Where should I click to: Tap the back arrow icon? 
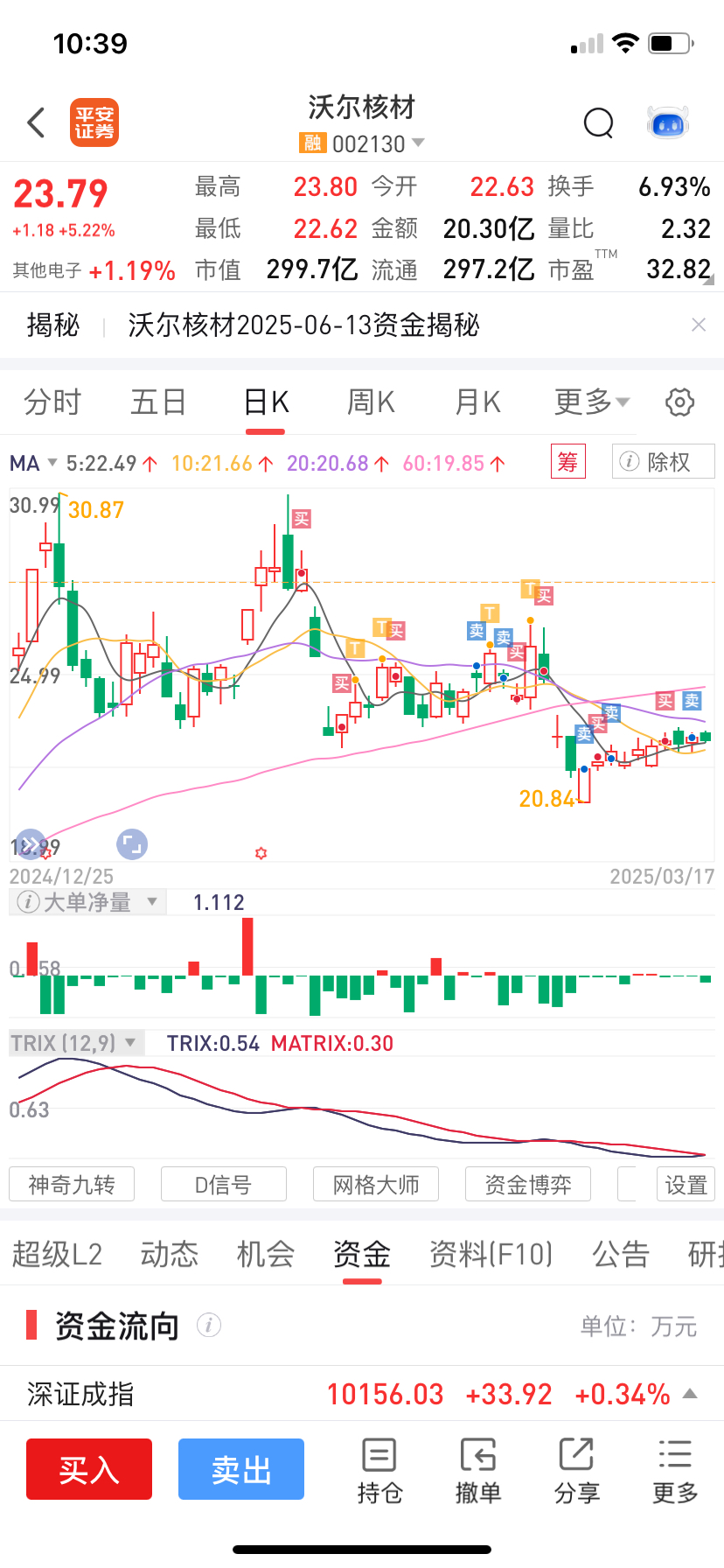36,122
